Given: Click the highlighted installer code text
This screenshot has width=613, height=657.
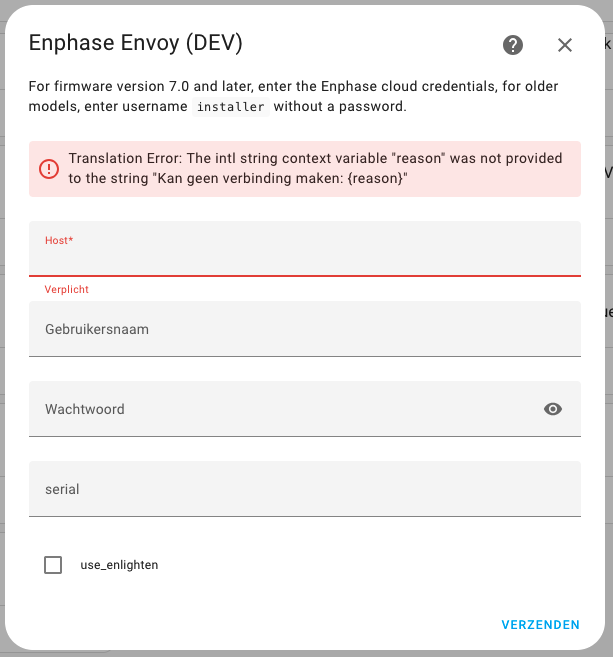Looking at the screenshot, I should [x=231, y=107].
